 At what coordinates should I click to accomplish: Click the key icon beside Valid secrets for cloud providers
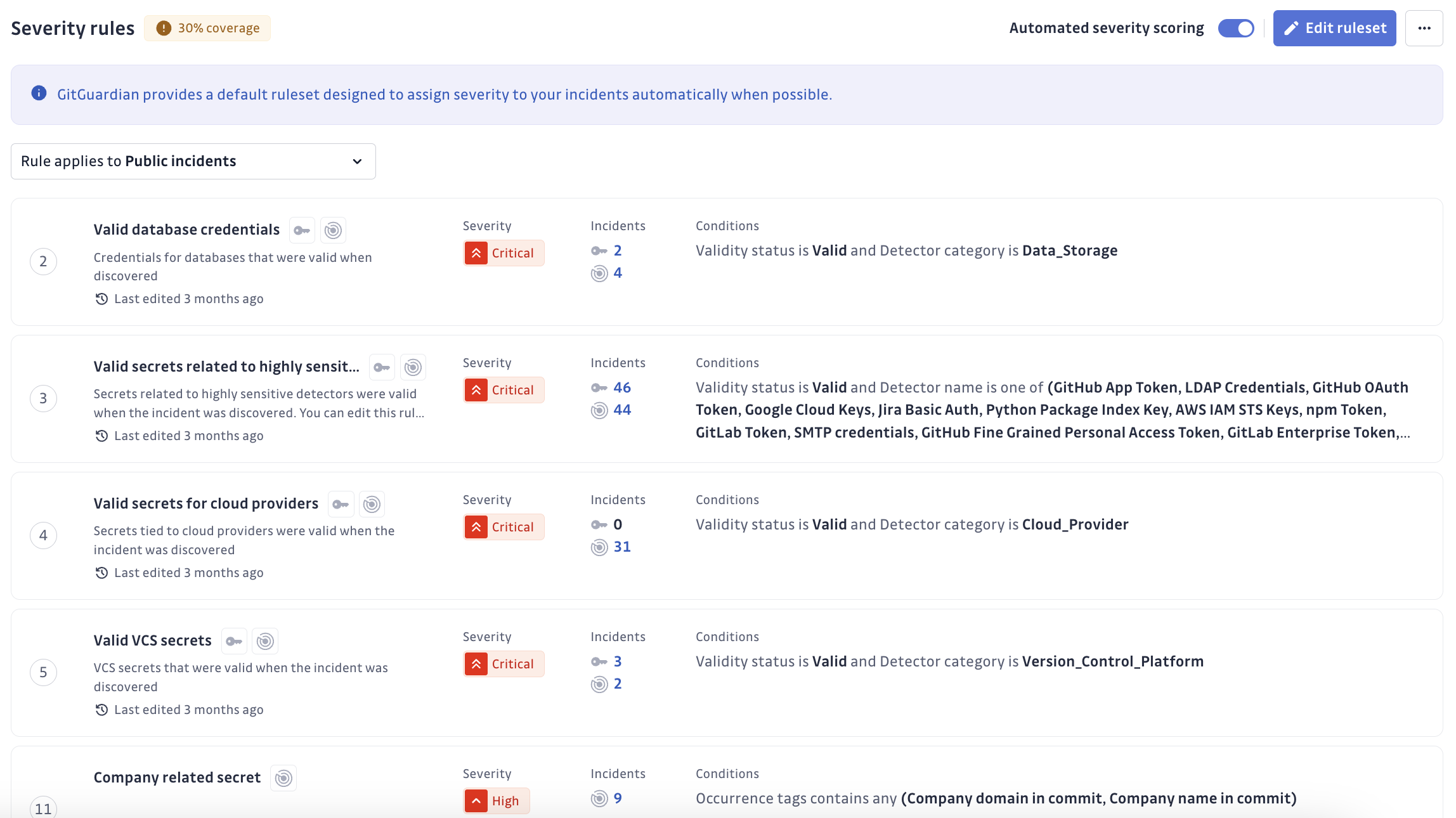(x=341, y=504)
